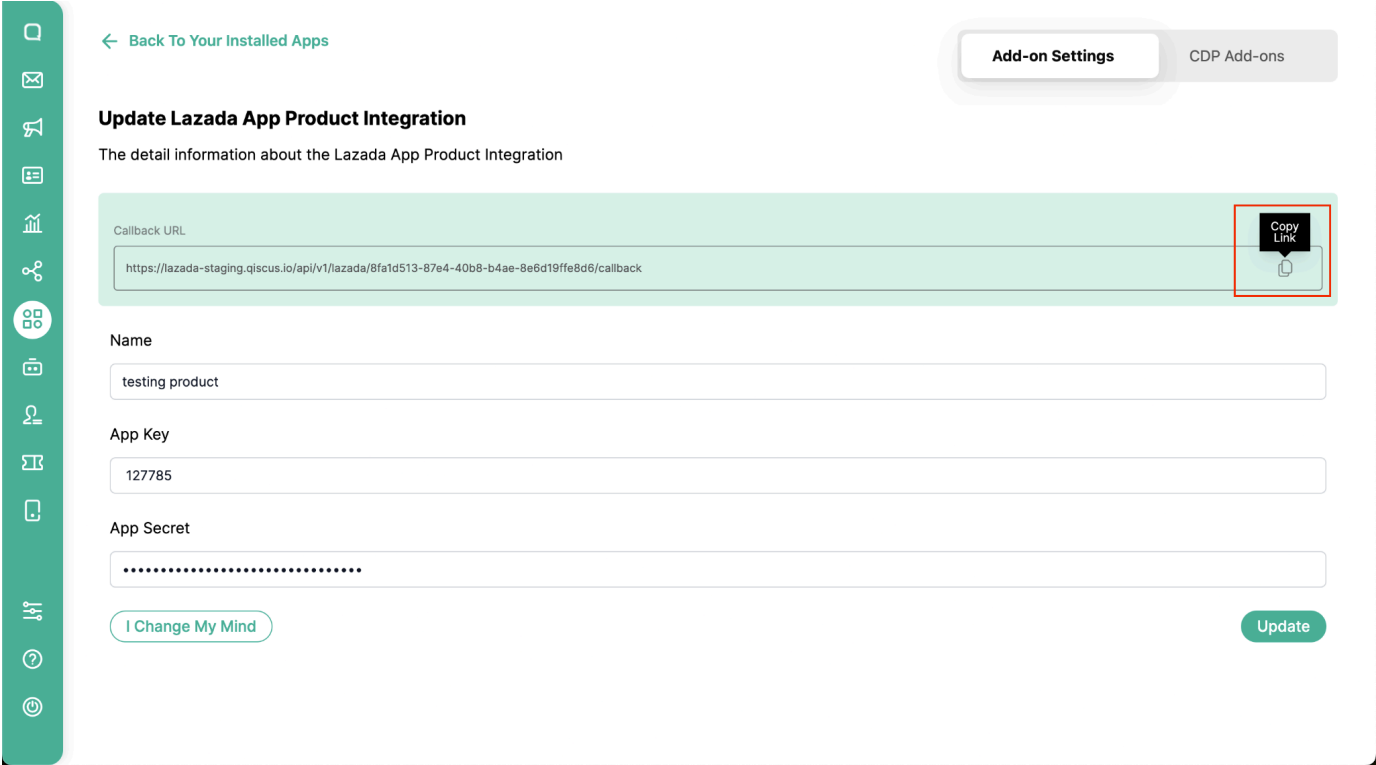1376x765 pixels.
Task: Click into the App Key field
Action: [717, 476]
